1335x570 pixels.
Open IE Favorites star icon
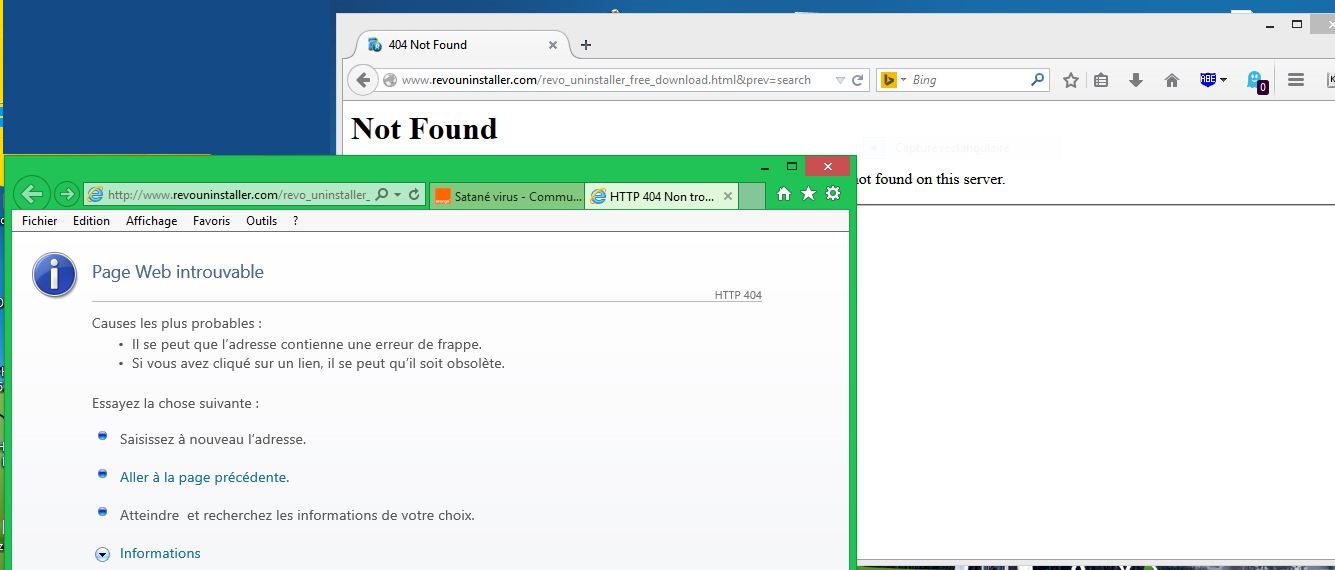click(808, 194)
